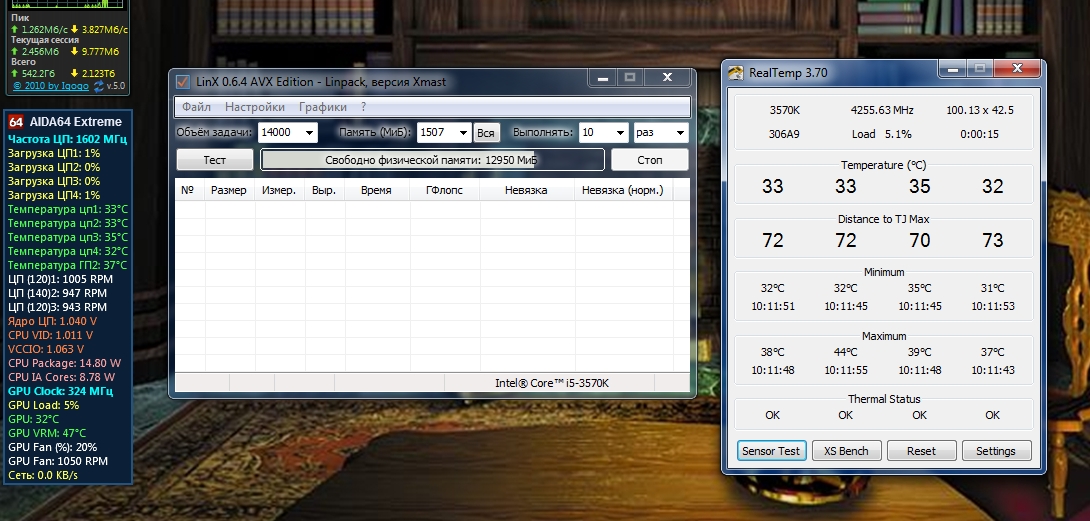The image size is (1090, 521).
Task: Click the GPU VRM: 47°C line
Action: [47, 433]
